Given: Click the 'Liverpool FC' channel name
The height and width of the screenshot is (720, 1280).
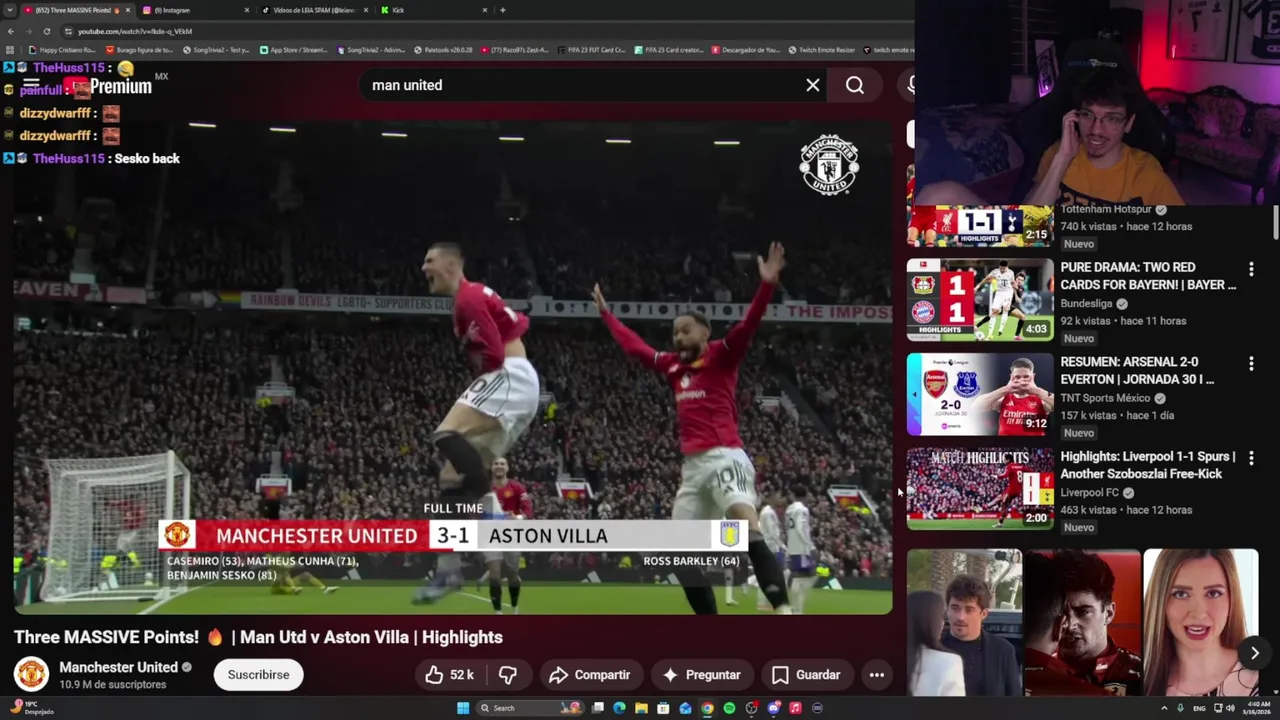Looking at the screenshot, I should pos(1089,493).
